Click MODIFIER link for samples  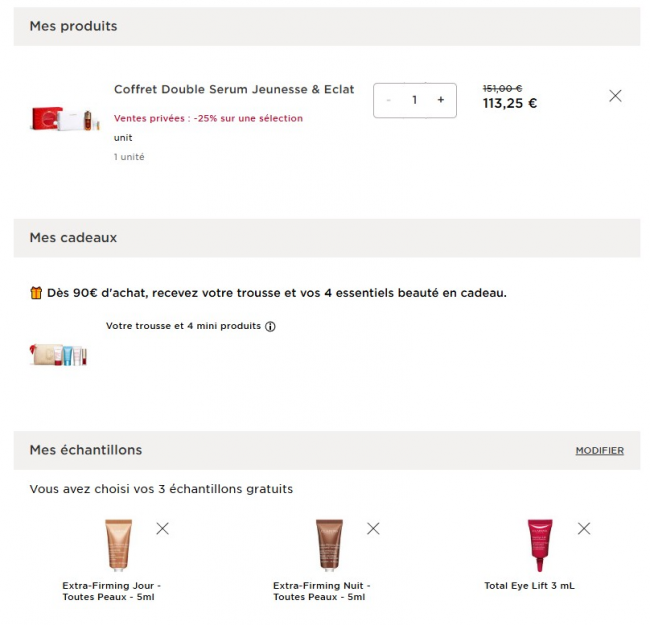tap(599, 451)
